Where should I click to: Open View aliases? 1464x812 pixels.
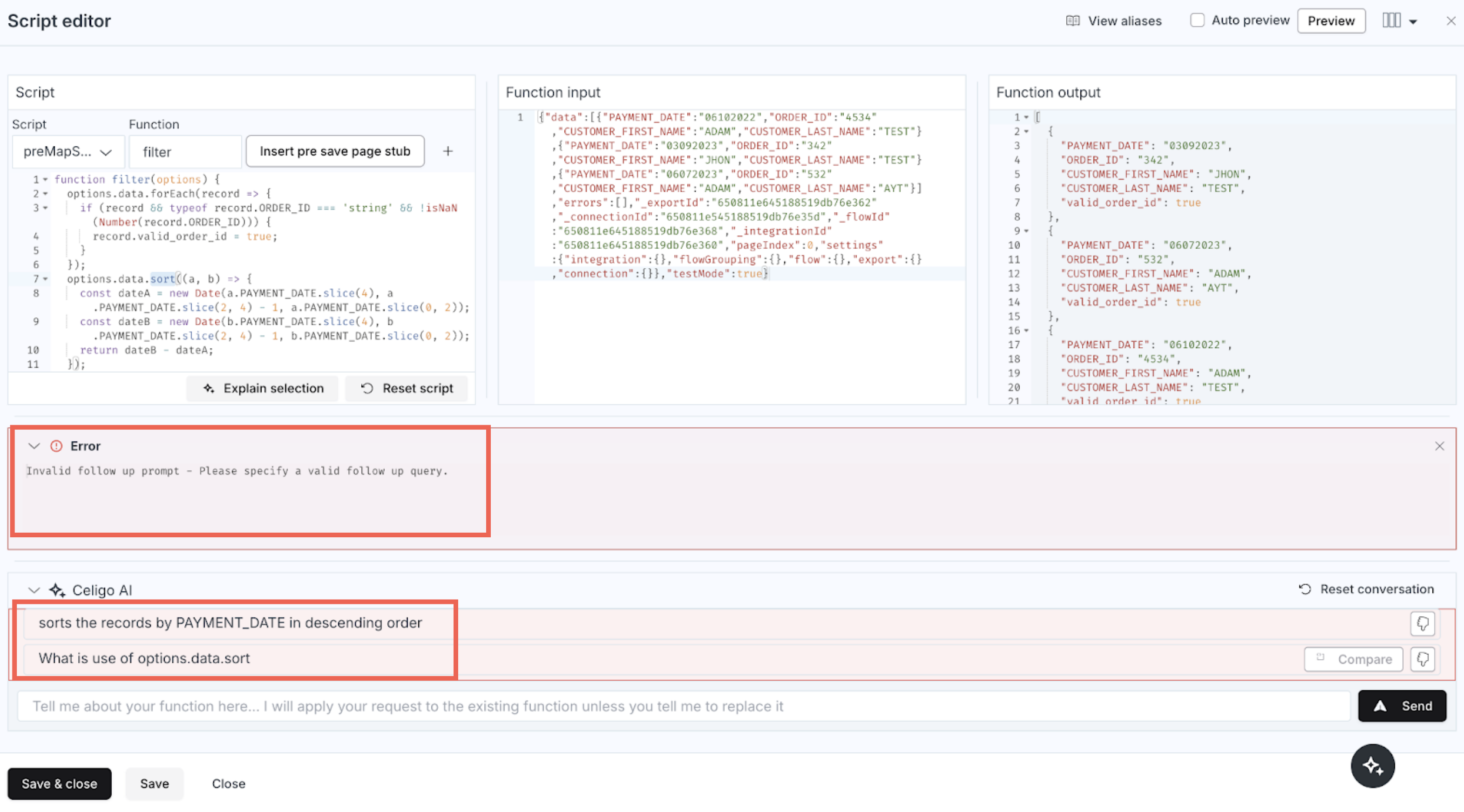(x=1113, y=21)
